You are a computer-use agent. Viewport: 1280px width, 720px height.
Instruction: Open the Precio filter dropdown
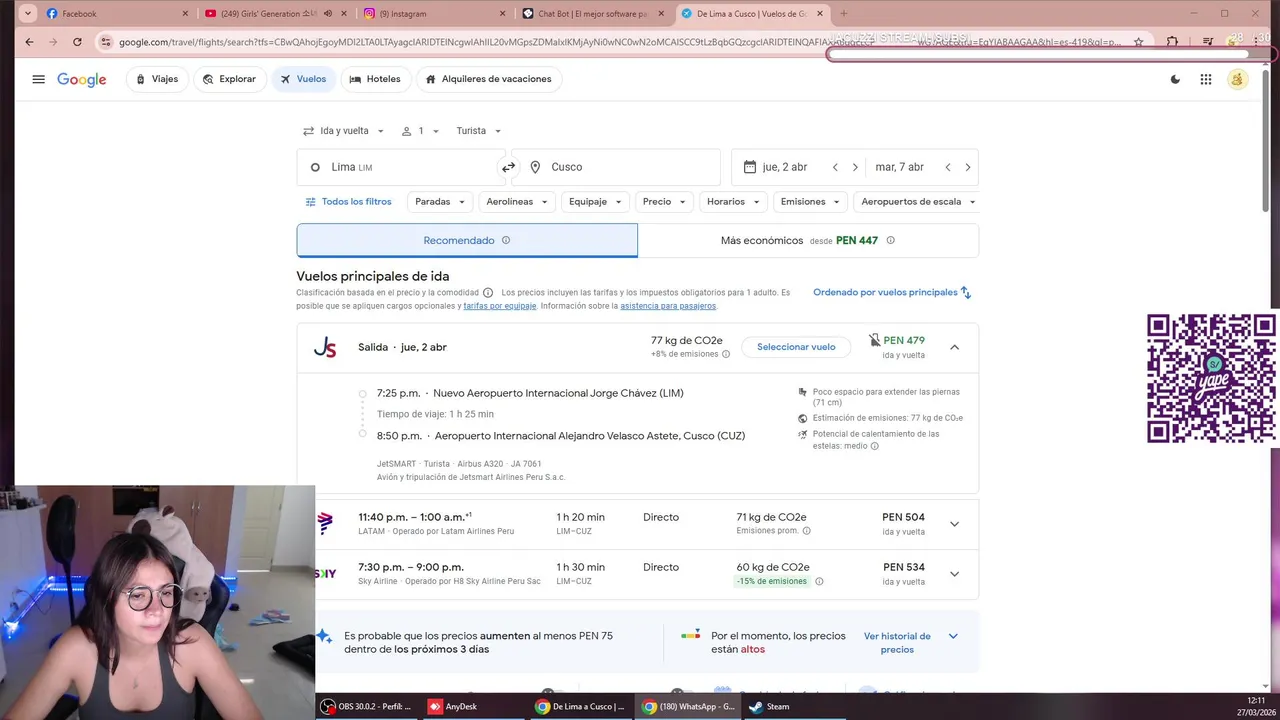(x=664, y=202)
